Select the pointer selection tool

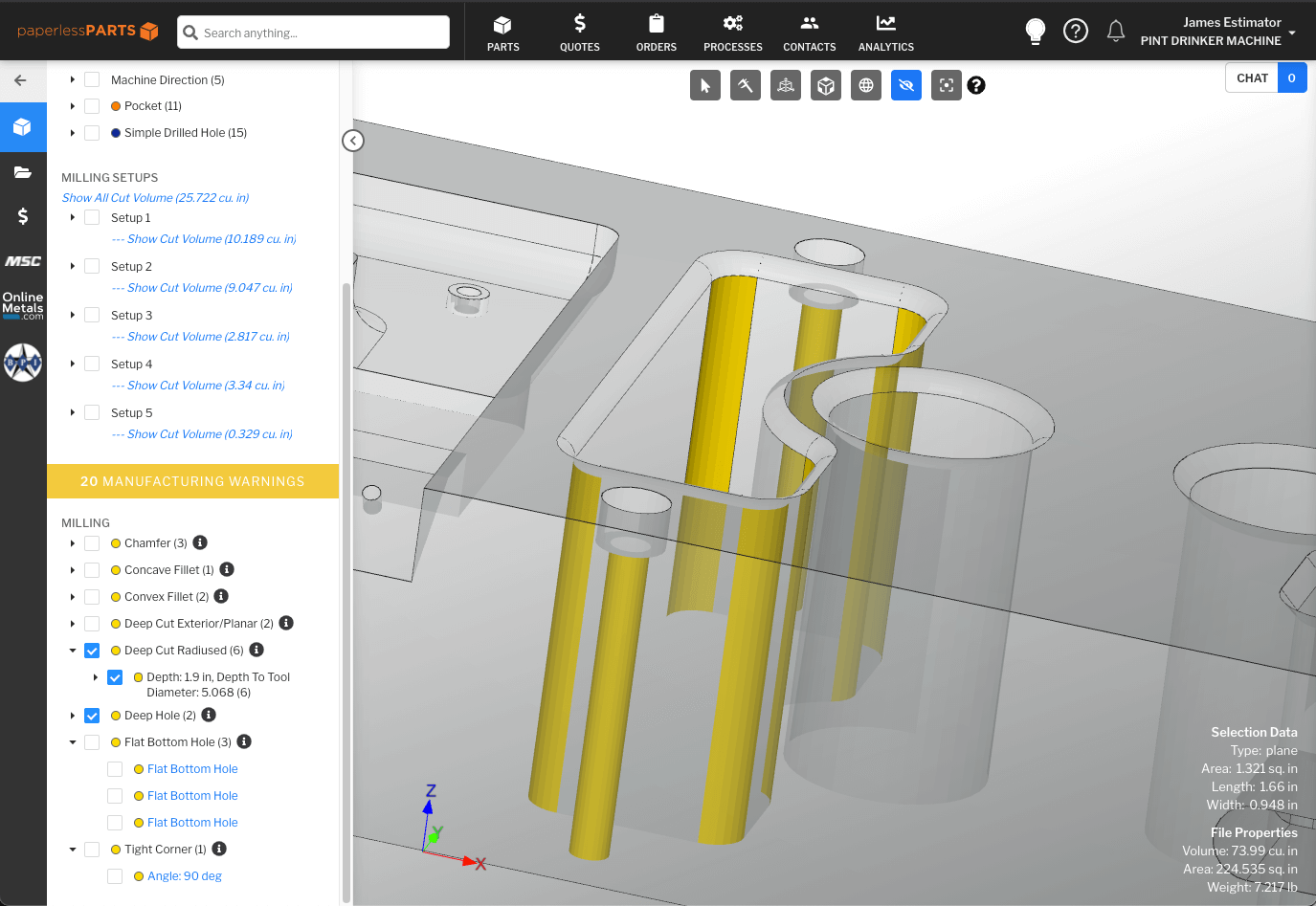[x=705, y=85]
